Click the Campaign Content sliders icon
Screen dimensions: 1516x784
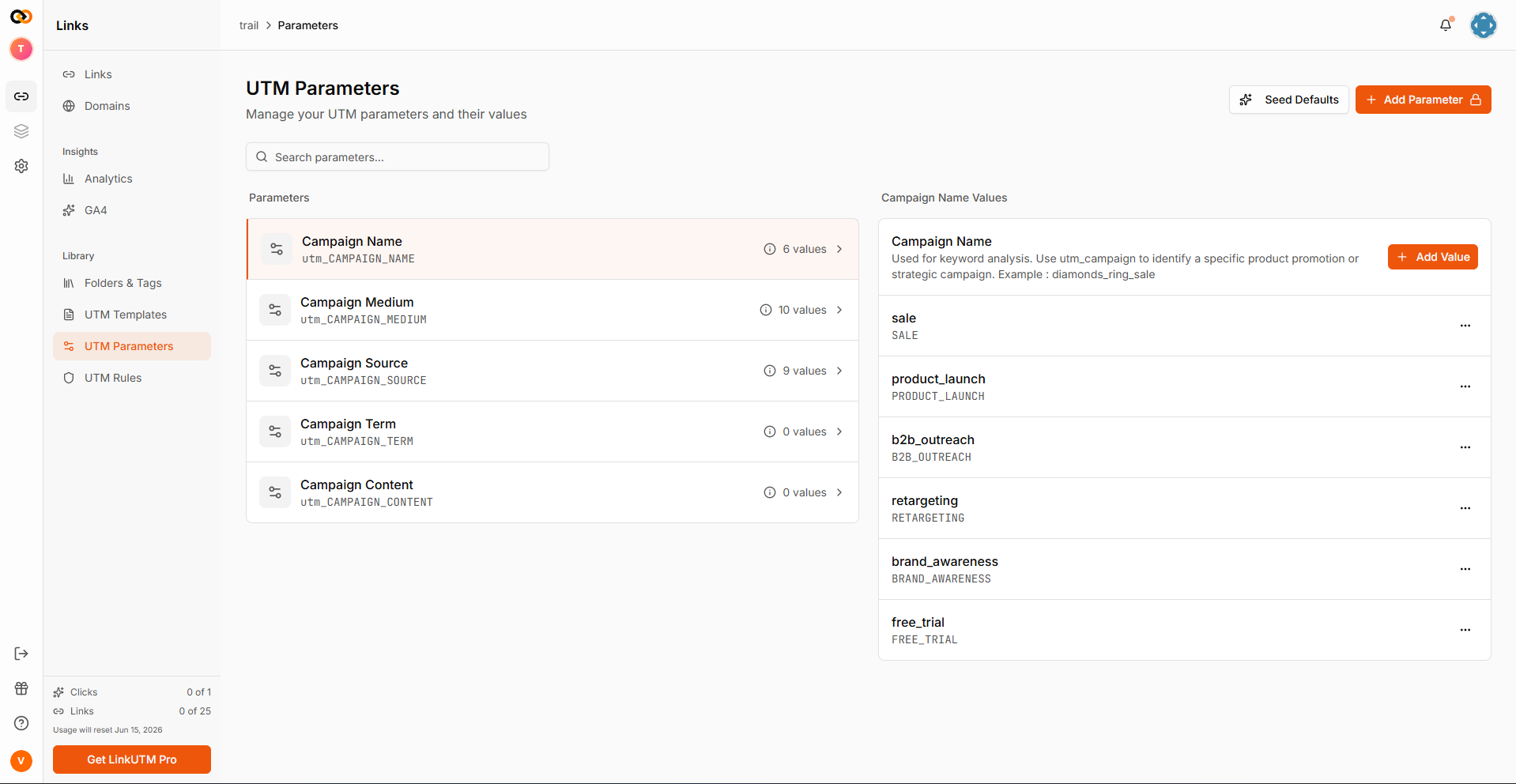click(x=275, y=492)
